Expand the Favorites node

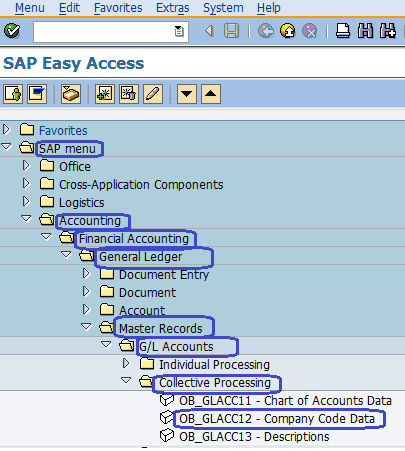[6, 129]
